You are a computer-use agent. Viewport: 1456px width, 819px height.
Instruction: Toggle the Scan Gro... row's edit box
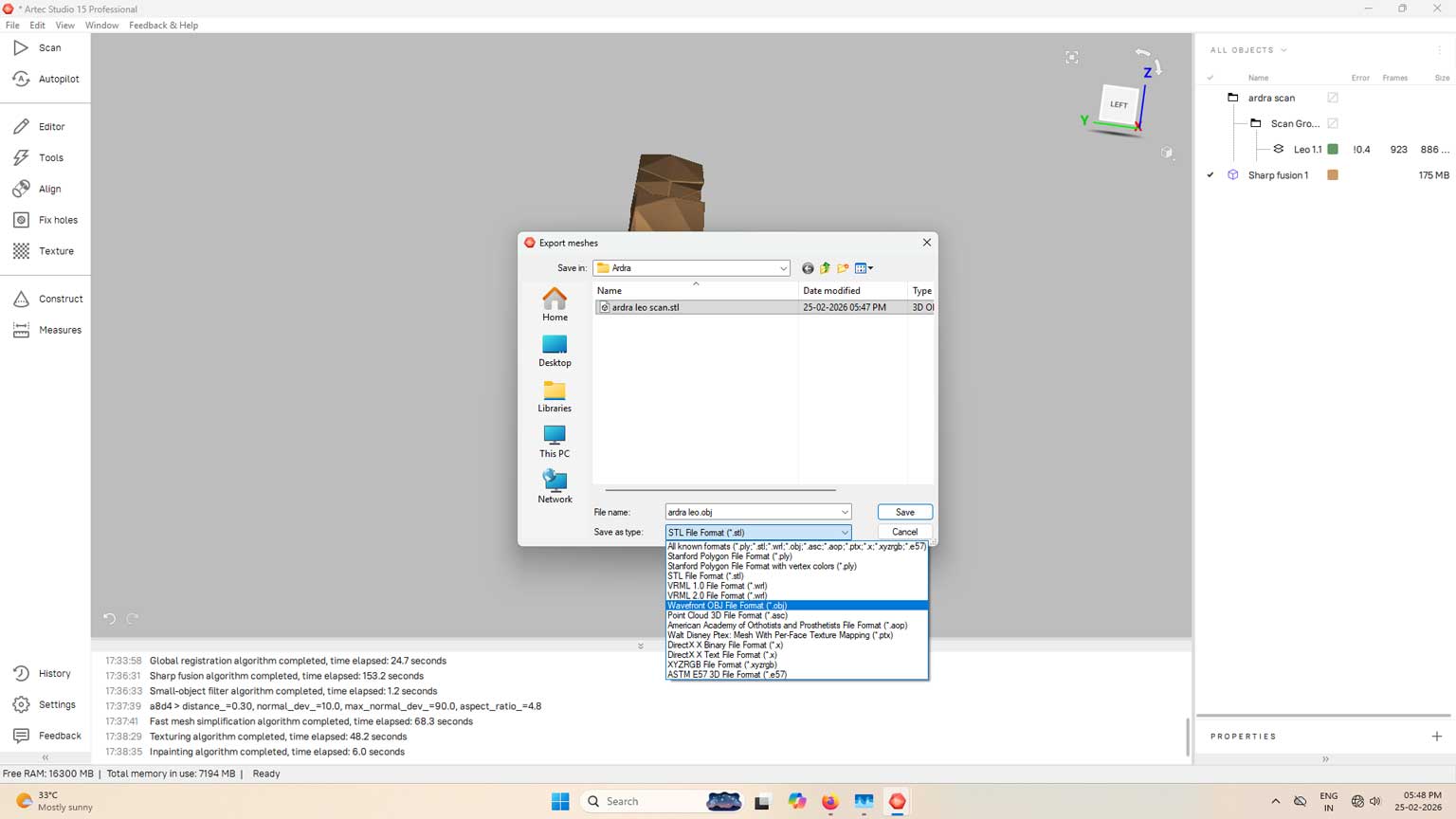[1333, 123]
